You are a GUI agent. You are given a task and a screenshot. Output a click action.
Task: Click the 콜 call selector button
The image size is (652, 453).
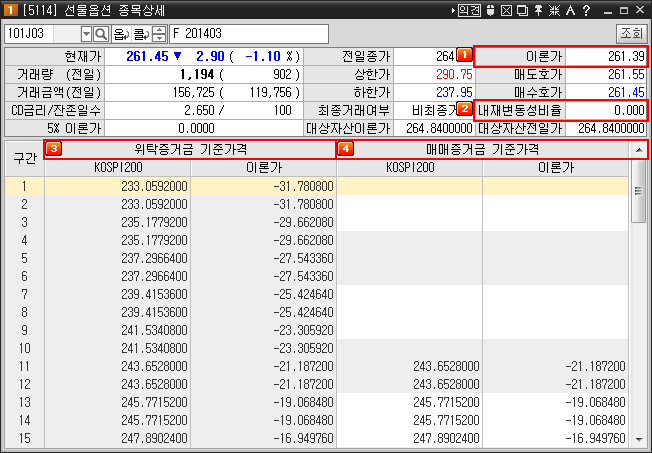pyautogui.click(x=138, y=33)
